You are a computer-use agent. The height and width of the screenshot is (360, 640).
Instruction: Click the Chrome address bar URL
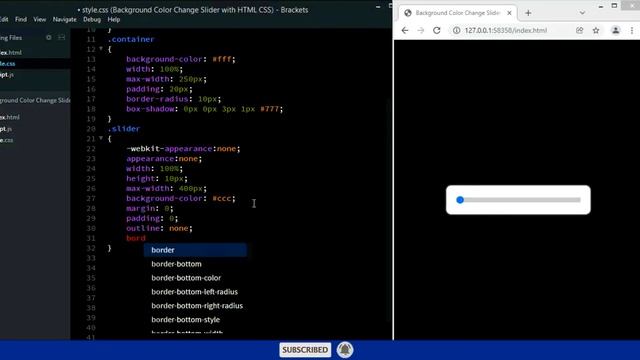[506, 30]
